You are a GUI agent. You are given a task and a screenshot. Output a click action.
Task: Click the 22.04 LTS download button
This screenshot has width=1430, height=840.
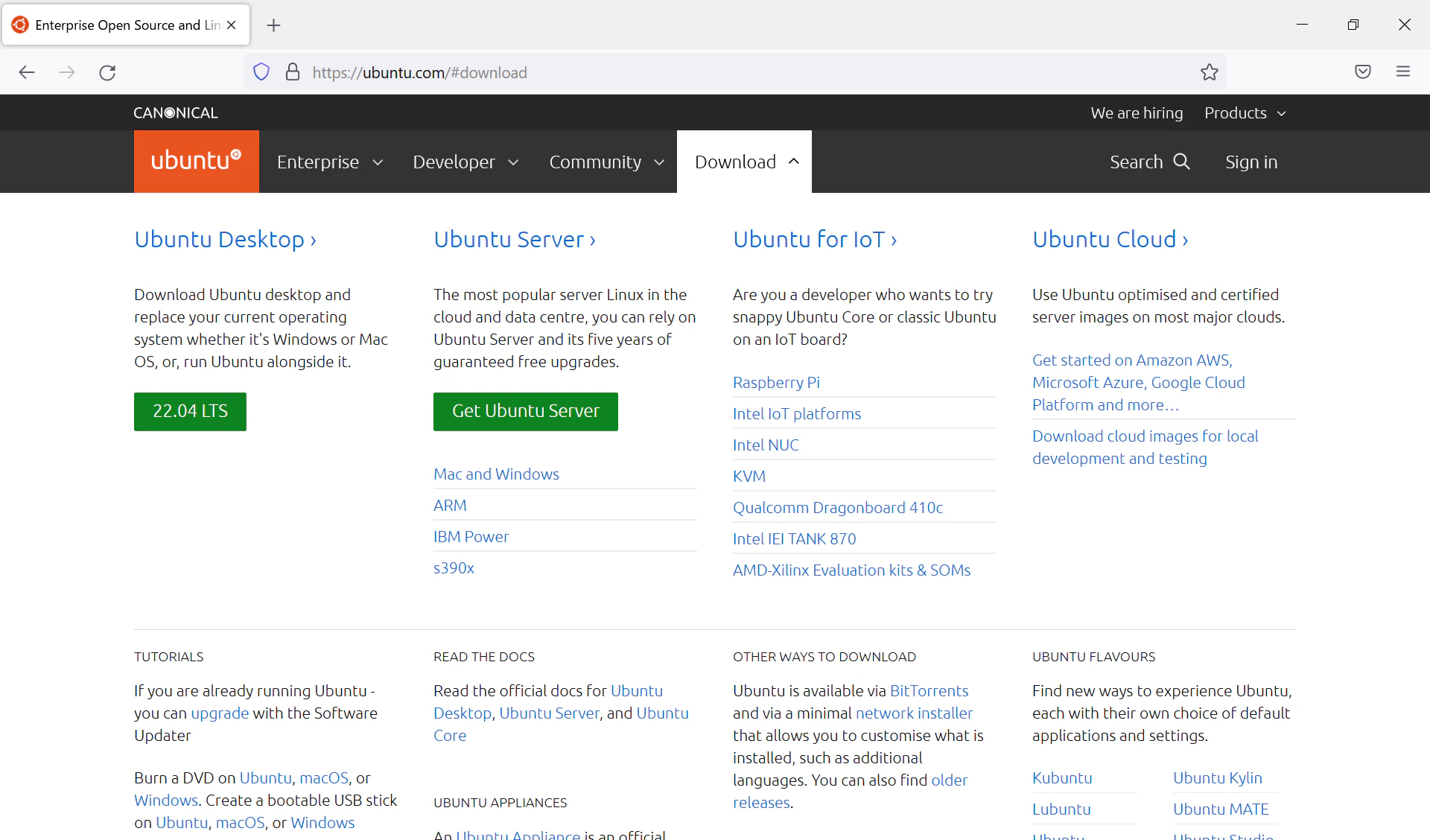[x=190, y=411]
